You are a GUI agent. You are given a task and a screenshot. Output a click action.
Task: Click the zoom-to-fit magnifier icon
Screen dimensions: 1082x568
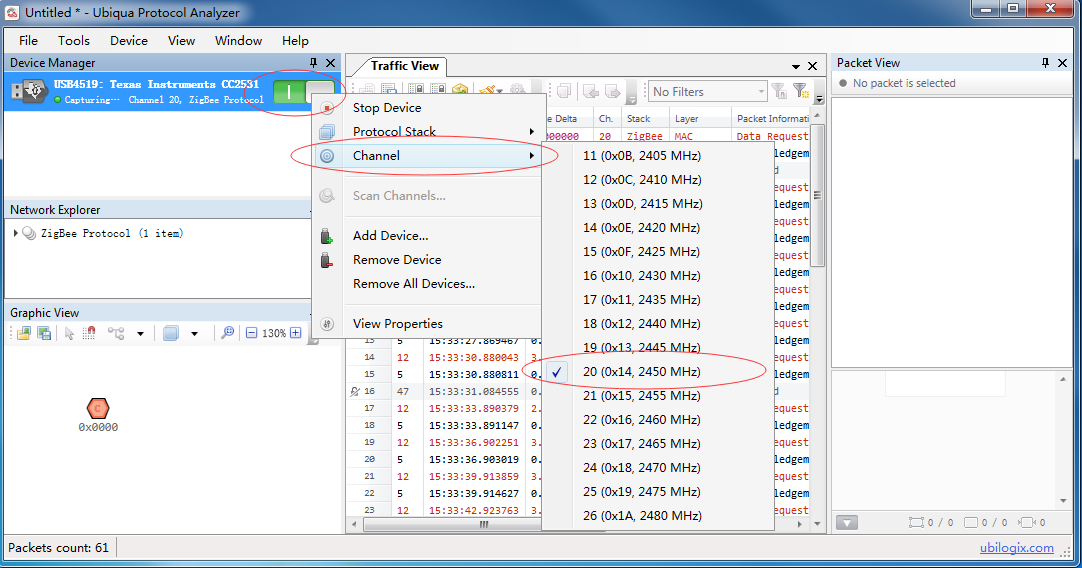[228, 333]
